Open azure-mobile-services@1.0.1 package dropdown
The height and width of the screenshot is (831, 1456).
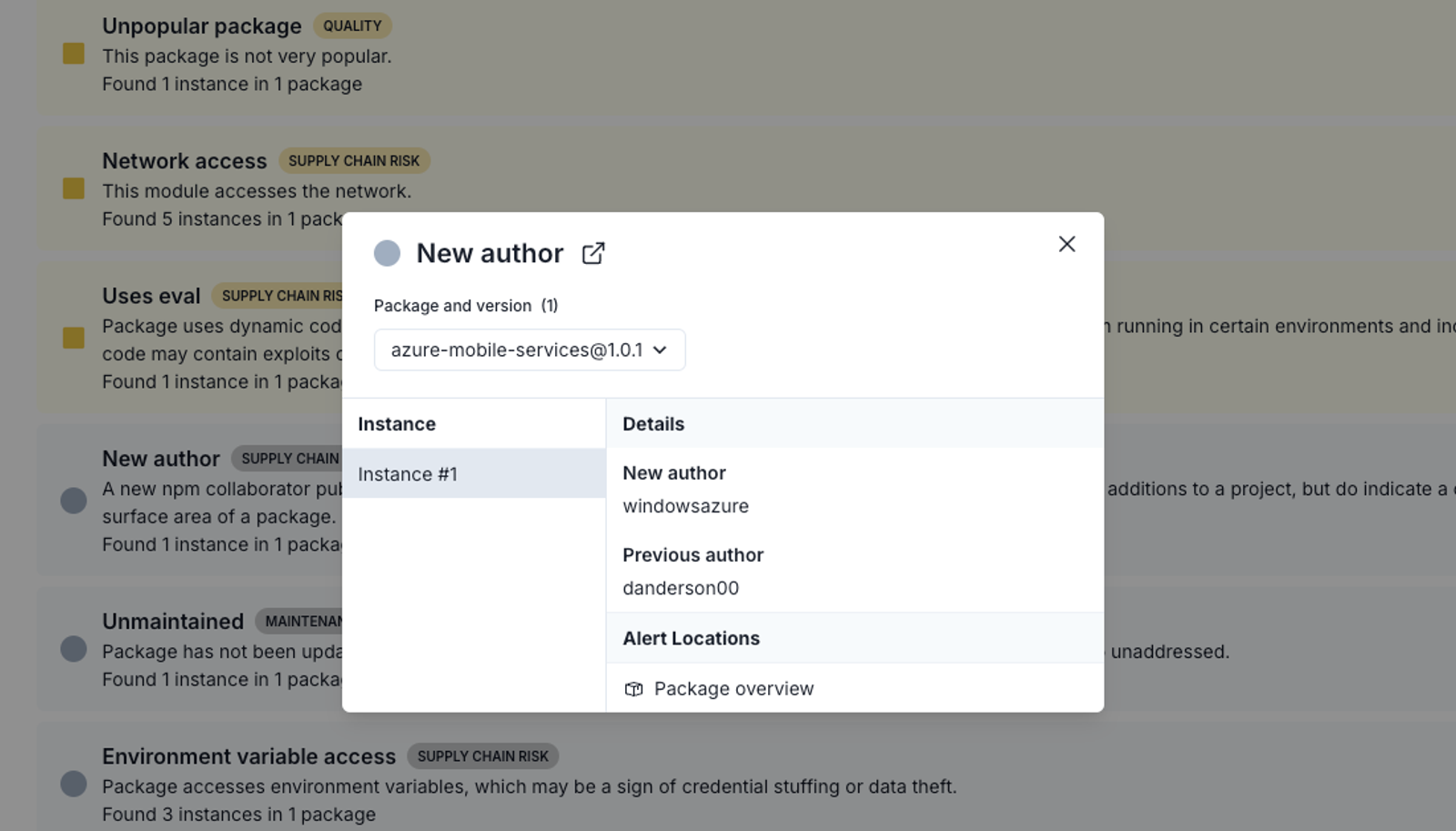[530, 350]
